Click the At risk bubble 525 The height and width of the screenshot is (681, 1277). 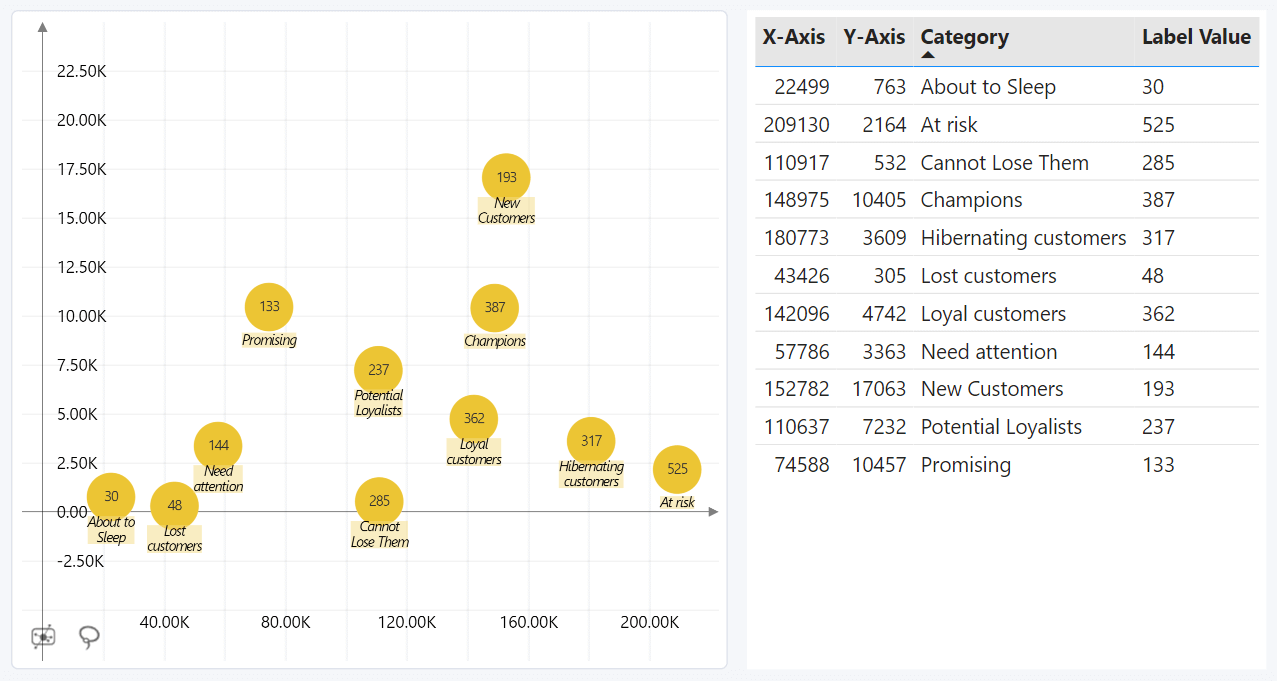[677, 469]
